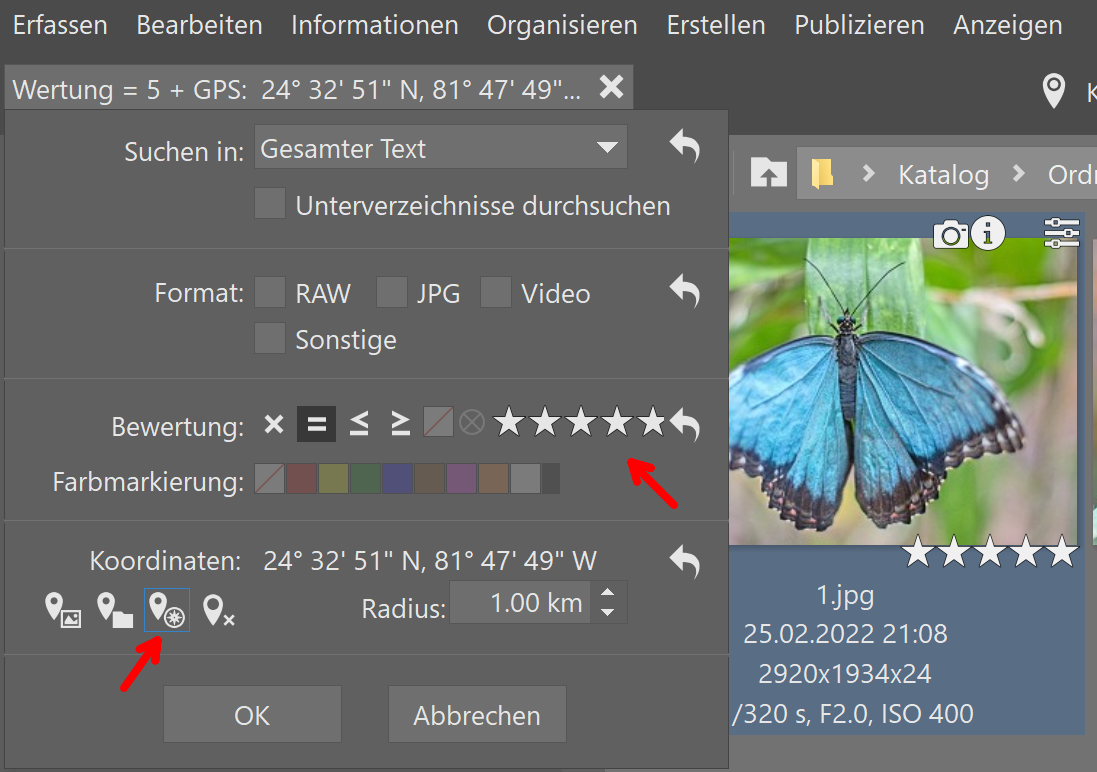Check the Video format checkbox
This screenshot has width=1097, height=772.
496,292
